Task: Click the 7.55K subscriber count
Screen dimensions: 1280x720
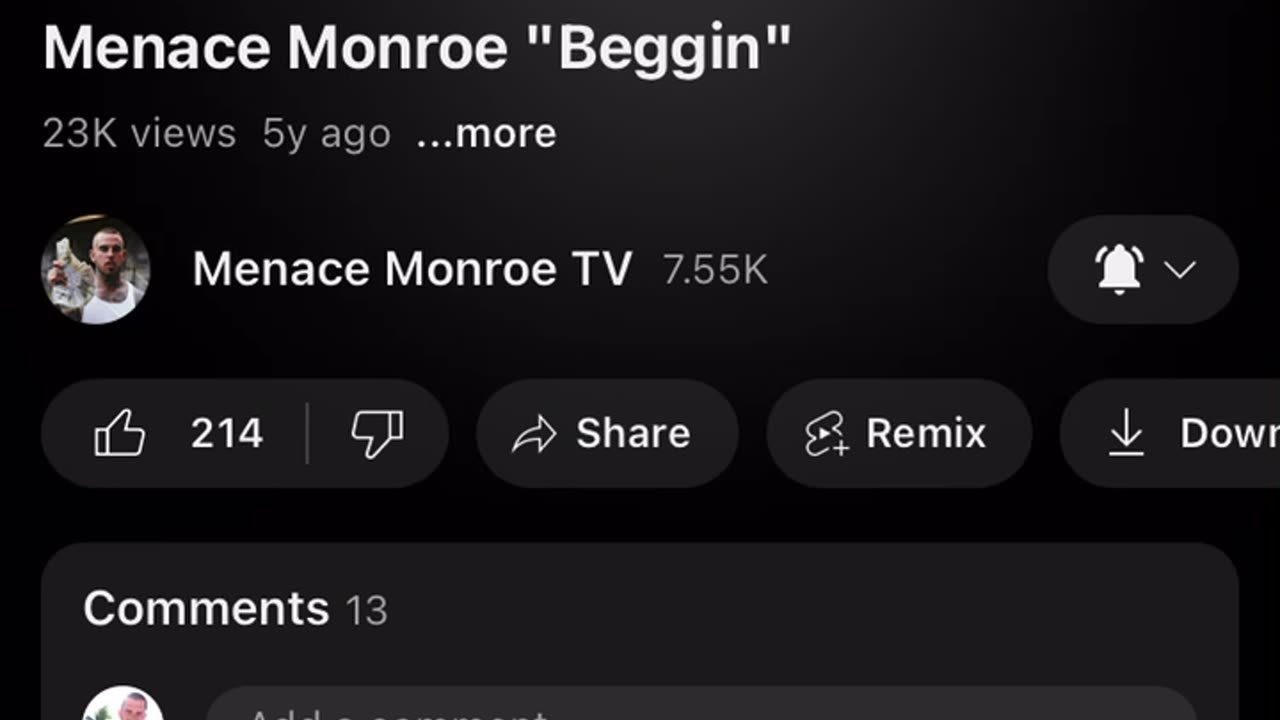Action: click(715, 270)
